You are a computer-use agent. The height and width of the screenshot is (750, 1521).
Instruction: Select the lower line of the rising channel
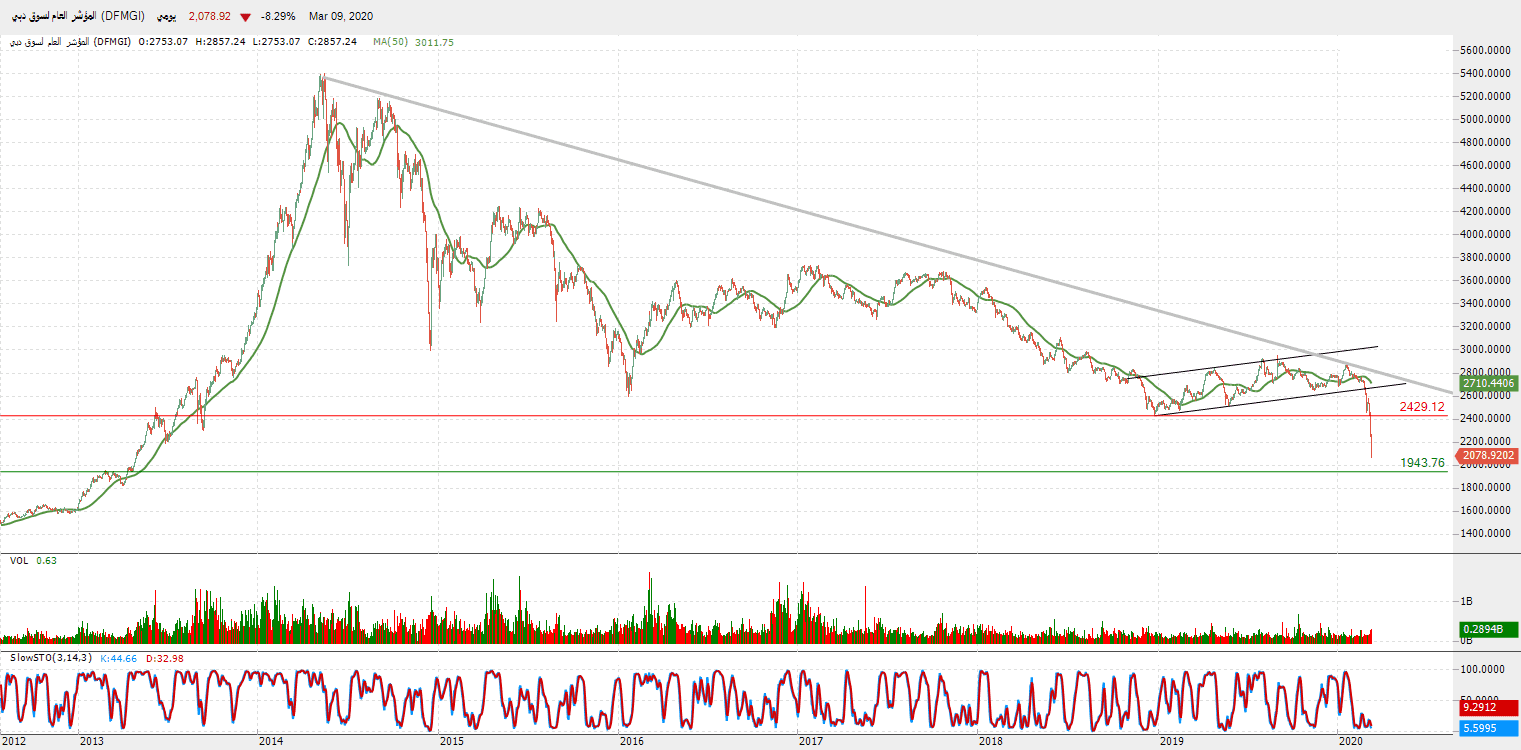[1280, 399]
